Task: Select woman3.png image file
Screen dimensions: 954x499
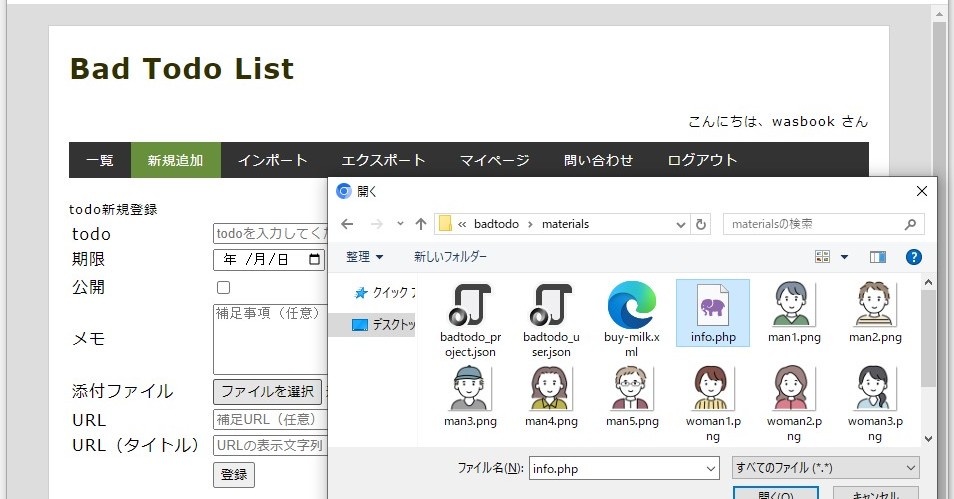Action: click(876, 390)
